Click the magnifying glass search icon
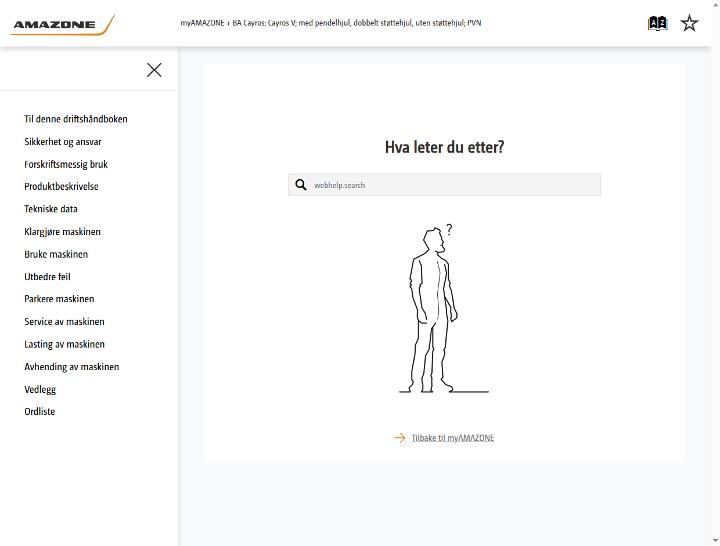The width and height of the screenshot is (720, 546). (x=301, y=185)
